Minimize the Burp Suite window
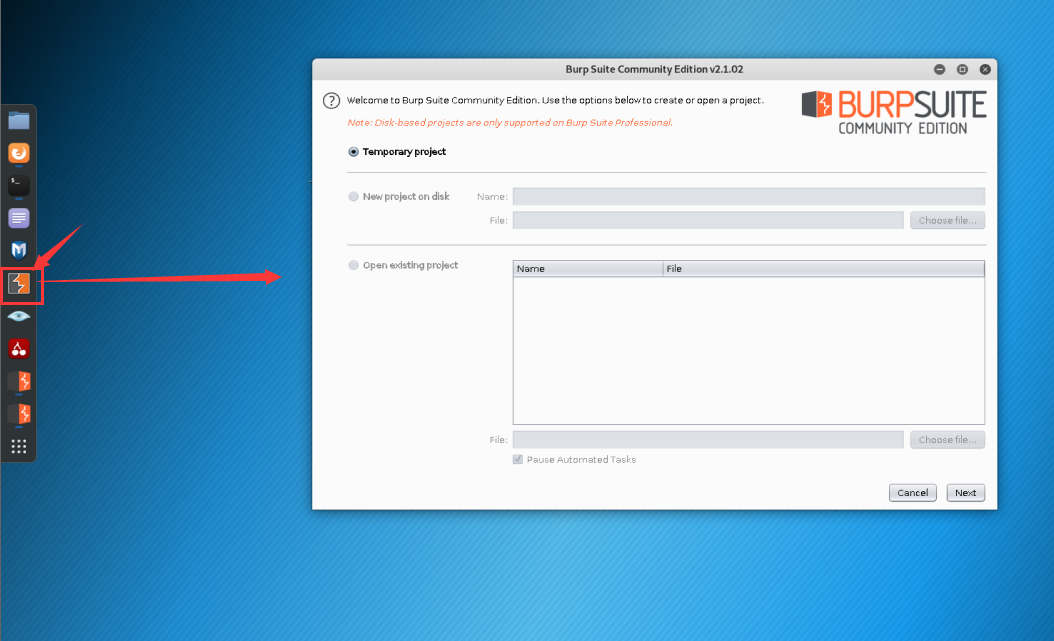1054x641 pixels. (x=940, y=69)
